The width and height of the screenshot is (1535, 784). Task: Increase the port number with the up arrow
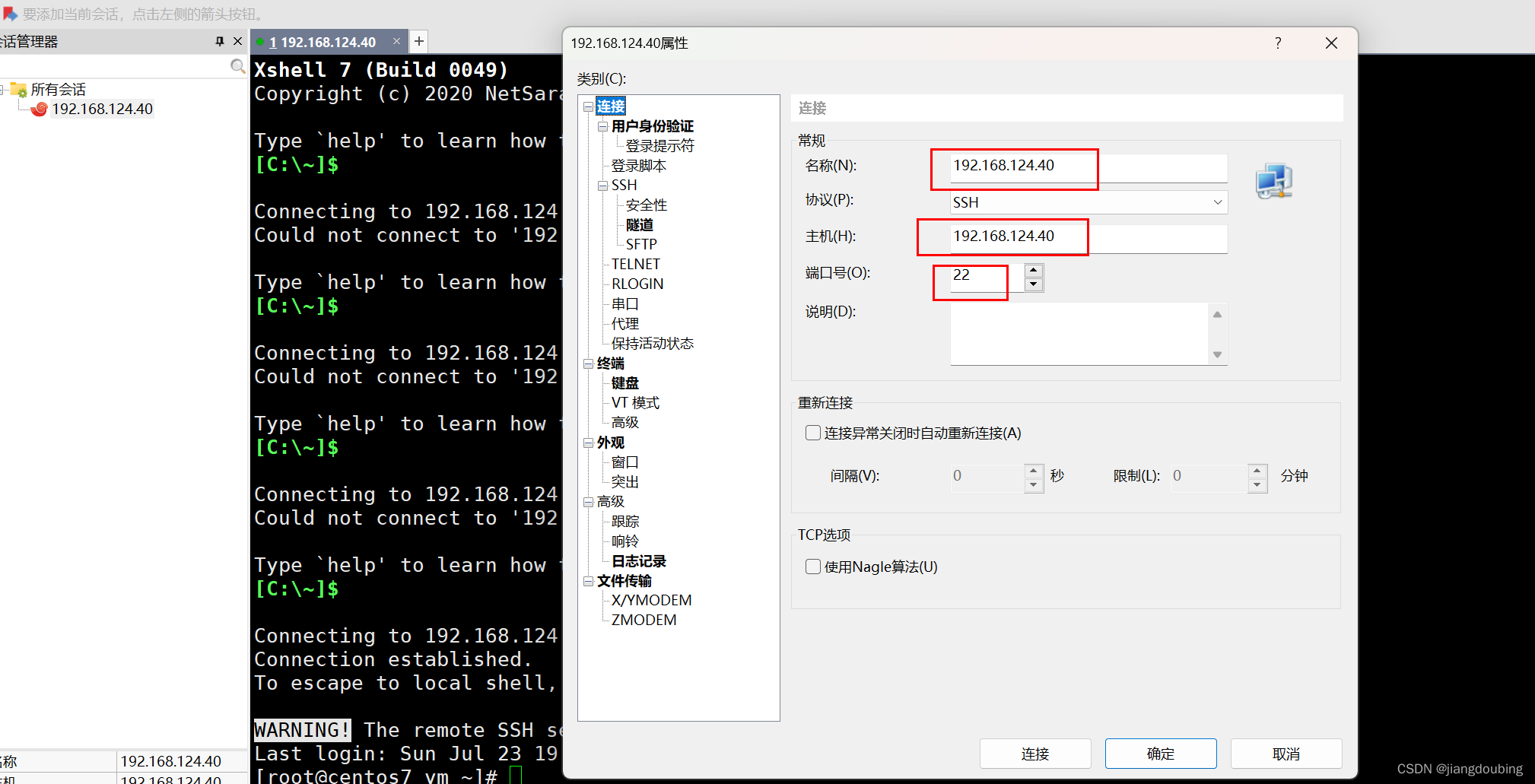point(1033,269)
